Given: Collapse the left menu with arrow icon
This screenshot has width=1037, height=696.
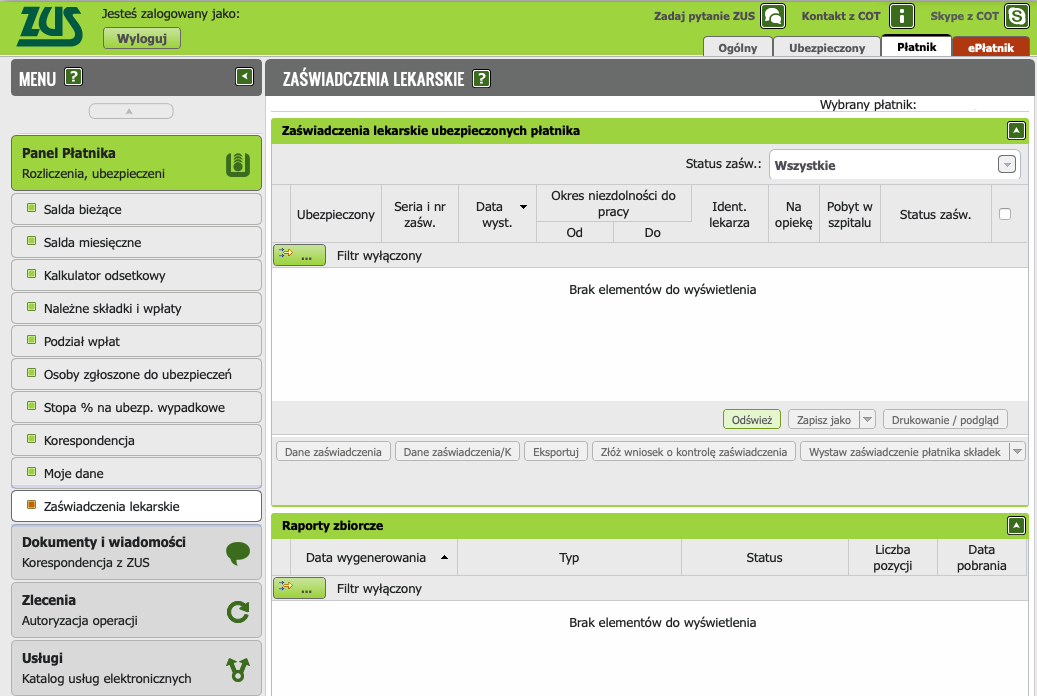Looking at the screenshot, I should click(x=244, y=77).
